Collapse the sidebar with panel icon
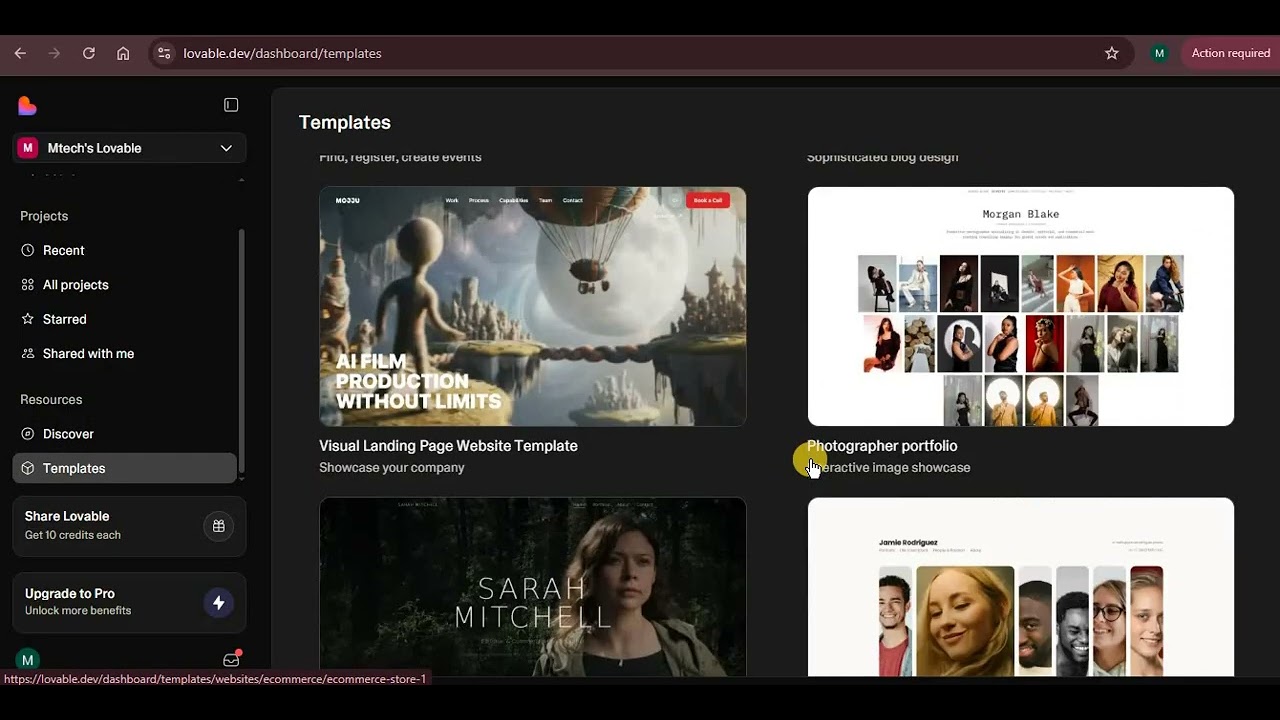This screenshot has height=720, width=1280. (x=231, y=105)
